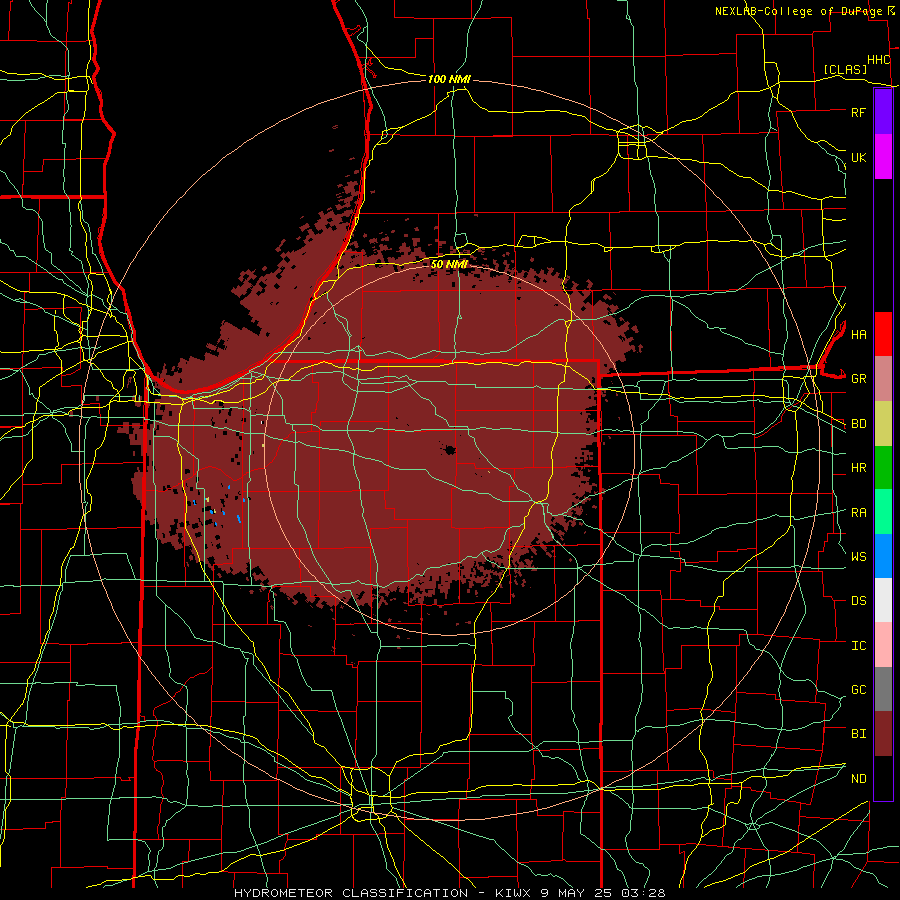The width and height of the screenshot is (900, 900).
Task: Click the RF purple legend swatch
Action: click(883, 112)
